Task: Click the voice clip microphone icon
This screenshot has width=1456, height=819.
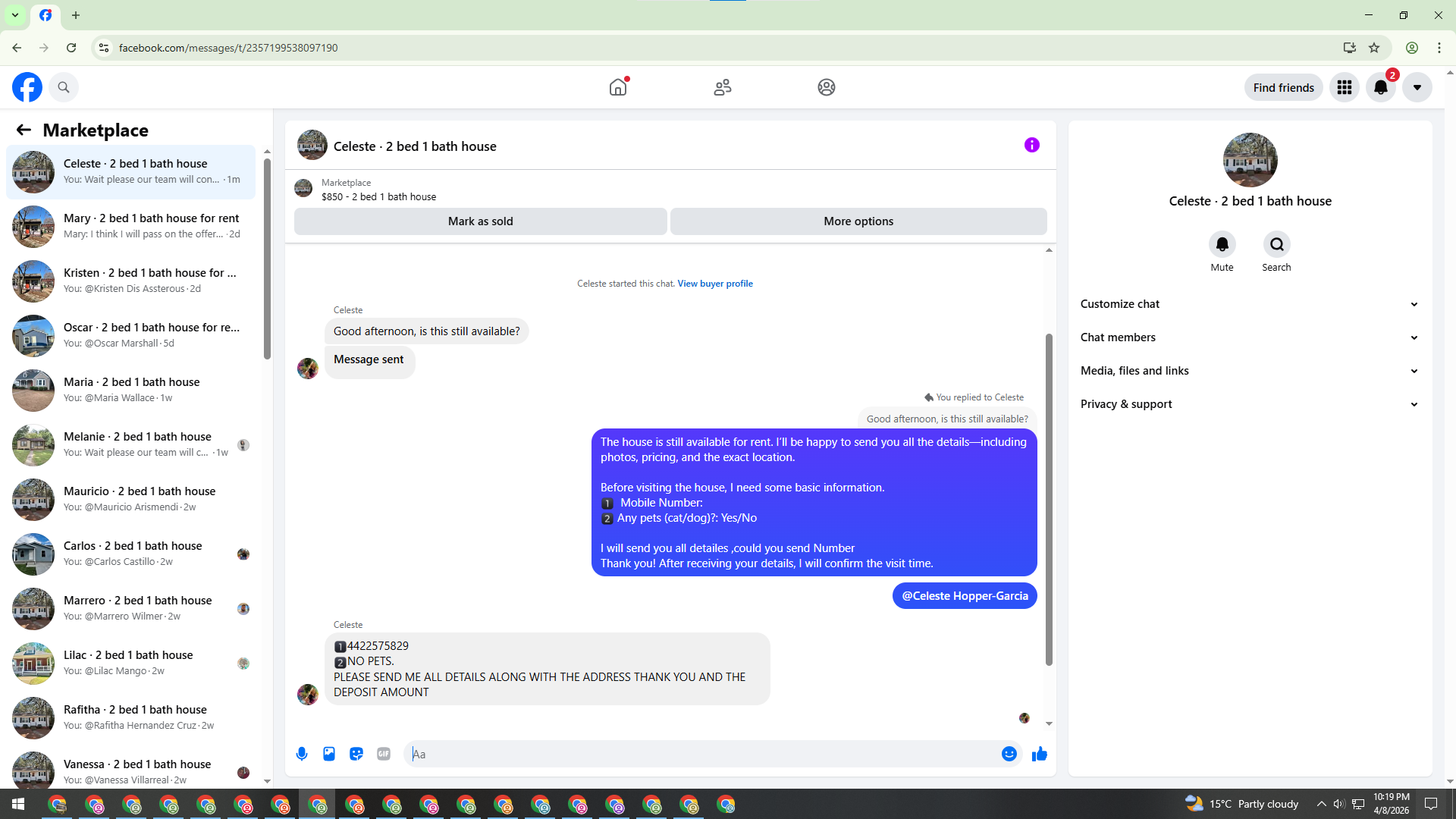Action: 302,754
